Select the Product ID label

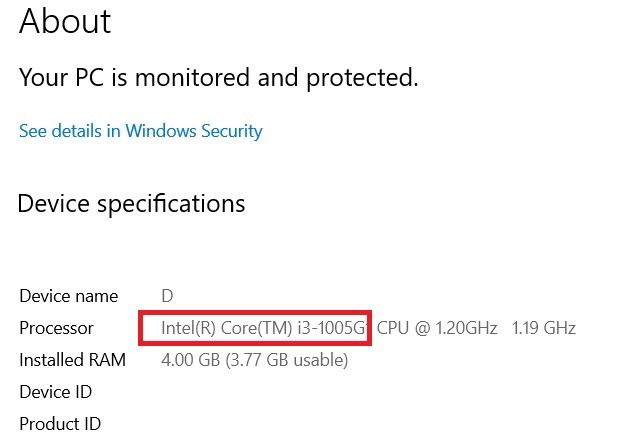click(60, 424)
